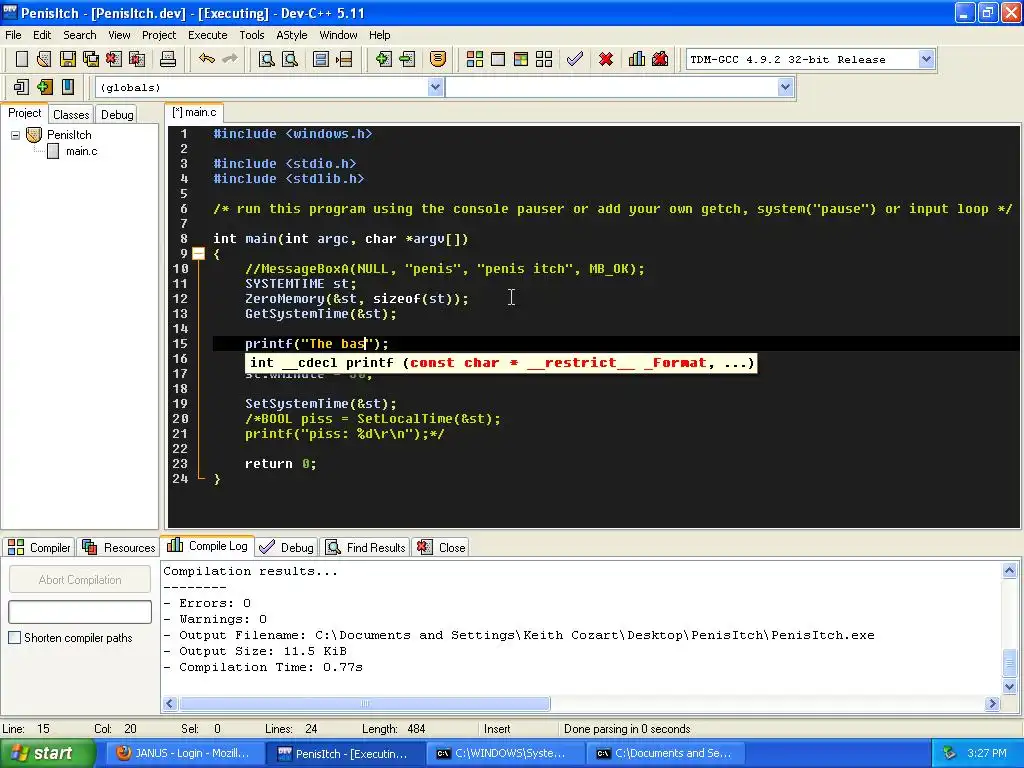Click the Toggle Bookmark plus icon

(x=44, y=87)
